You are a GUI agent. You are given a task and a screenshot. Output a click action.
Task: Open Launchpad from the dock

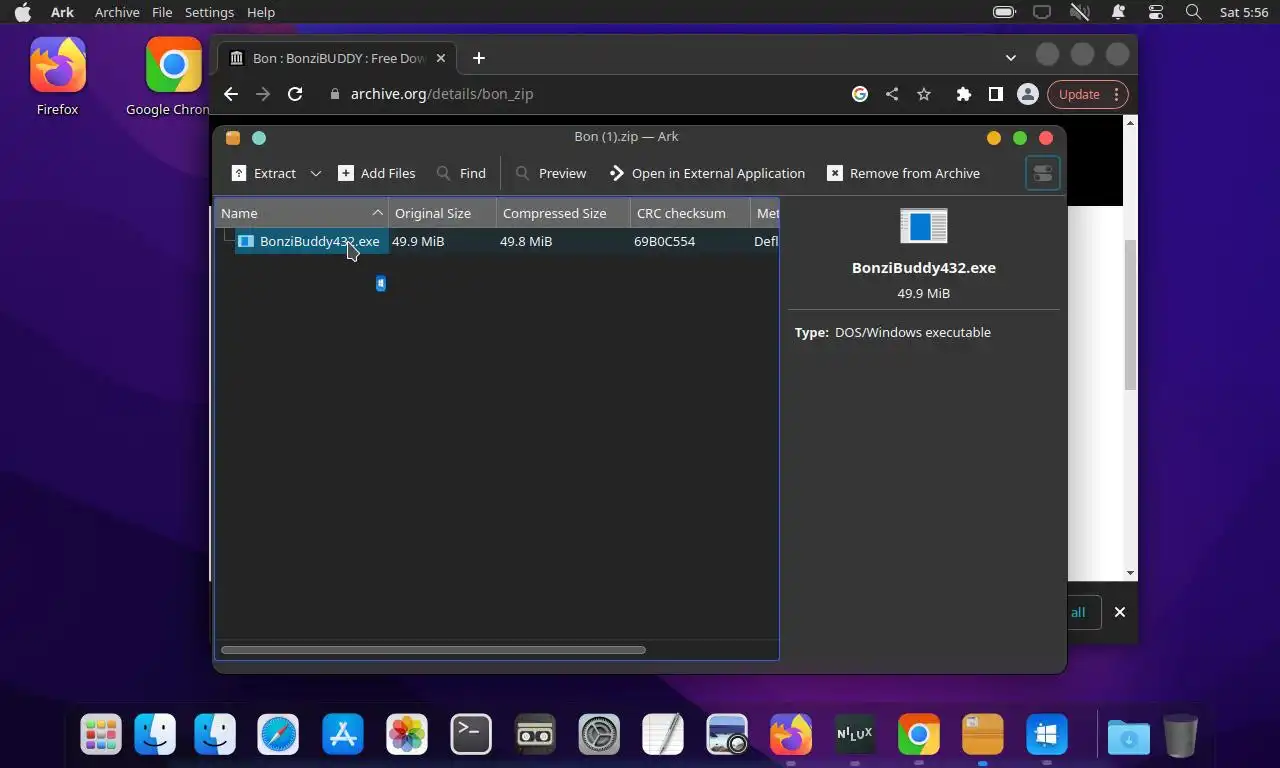101,736
